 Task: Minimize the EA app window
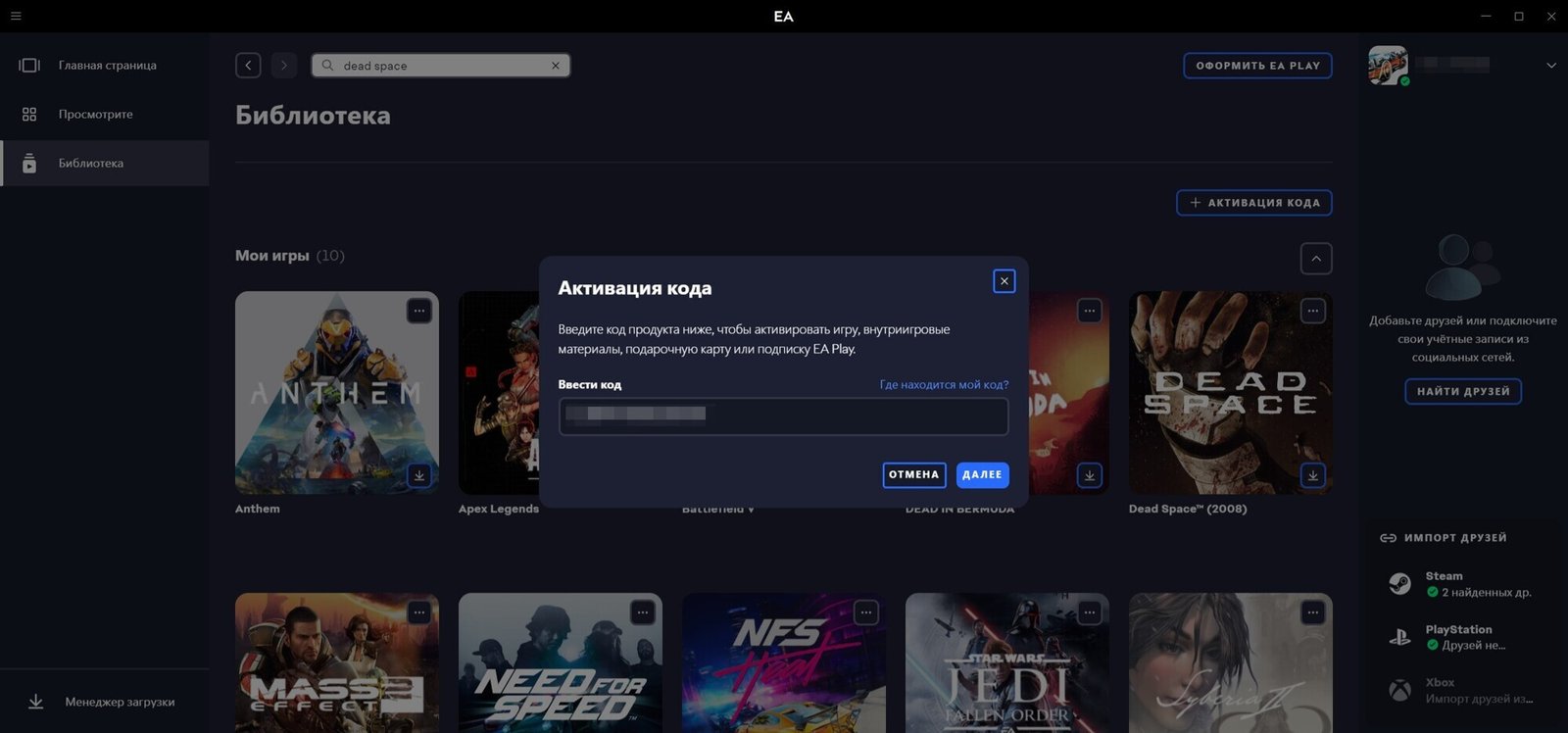(1487, 16)
